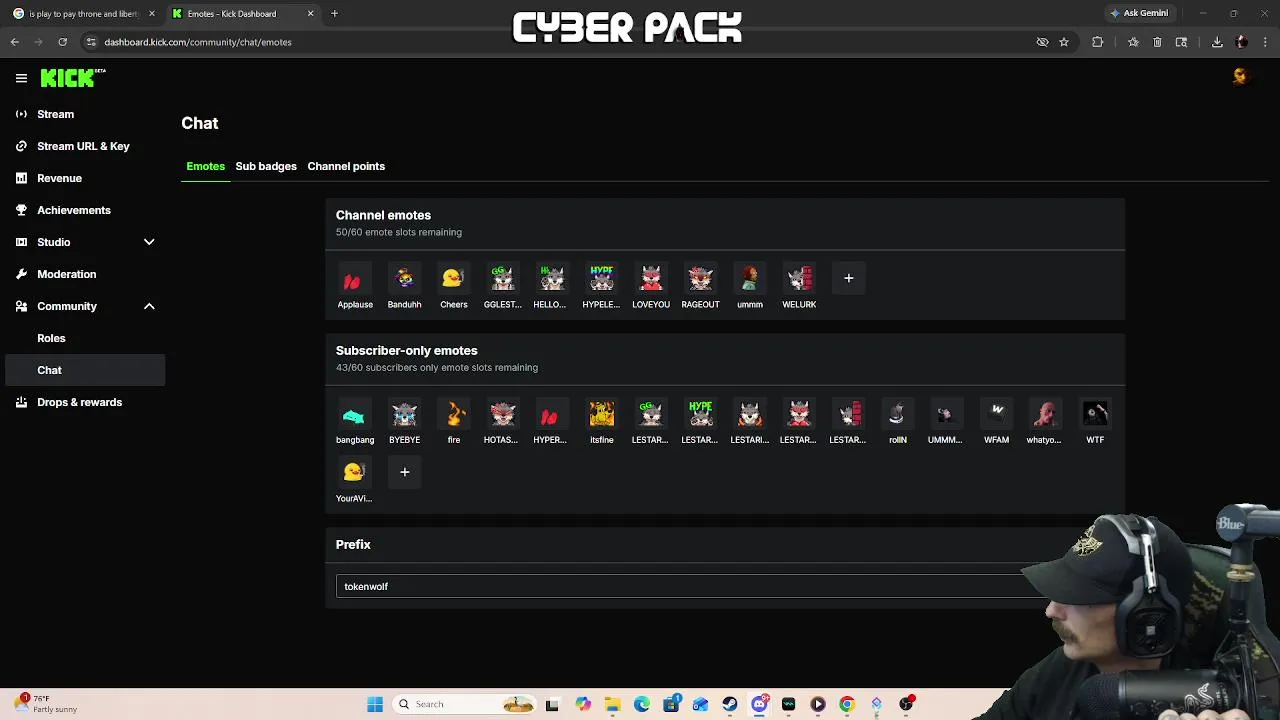
Task: Collapse the Community section chevron
Action: [x=149, y=306]
